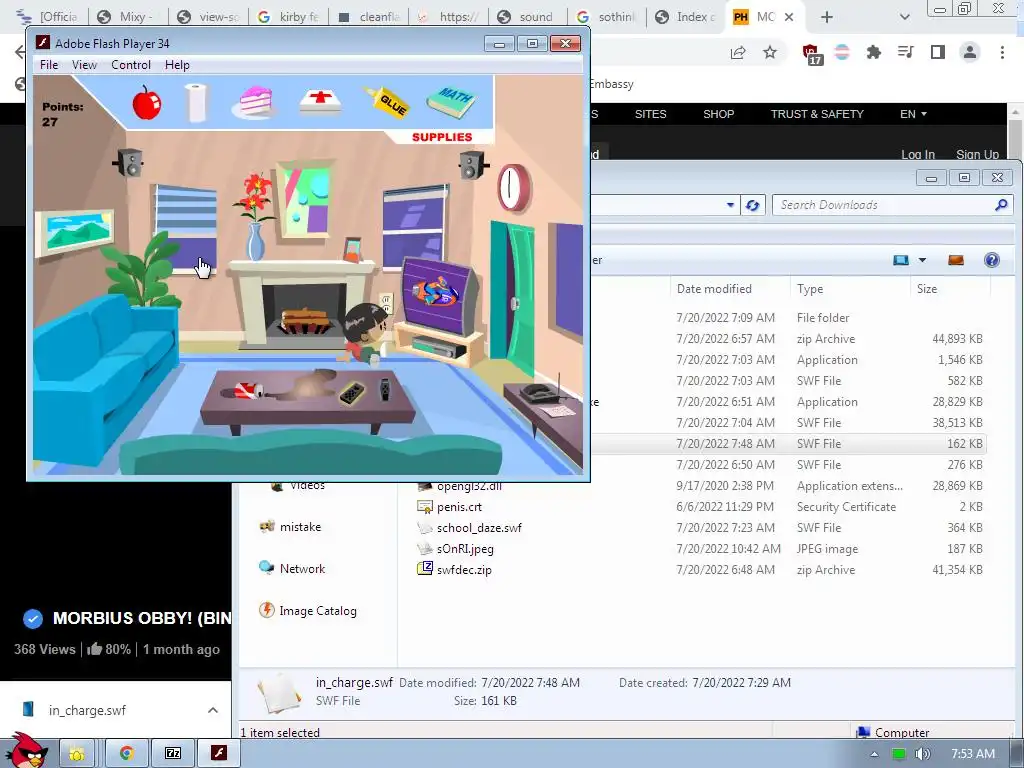Screen dimensions: 1024x768
Task: Click the Angry Birds start button
Action: pos(27,751)
